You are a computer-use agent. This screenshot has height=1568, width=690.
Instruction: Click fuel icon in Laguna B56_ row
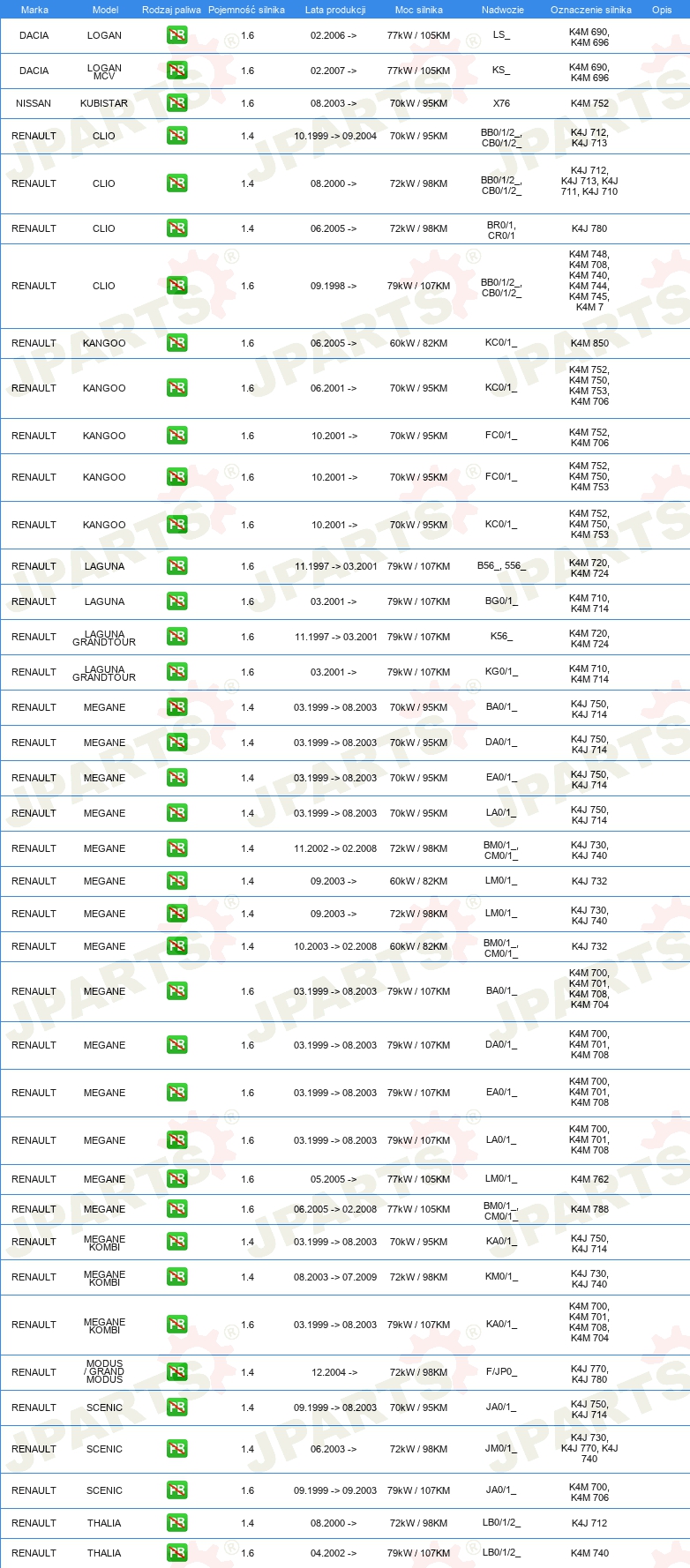click(176, 567)
